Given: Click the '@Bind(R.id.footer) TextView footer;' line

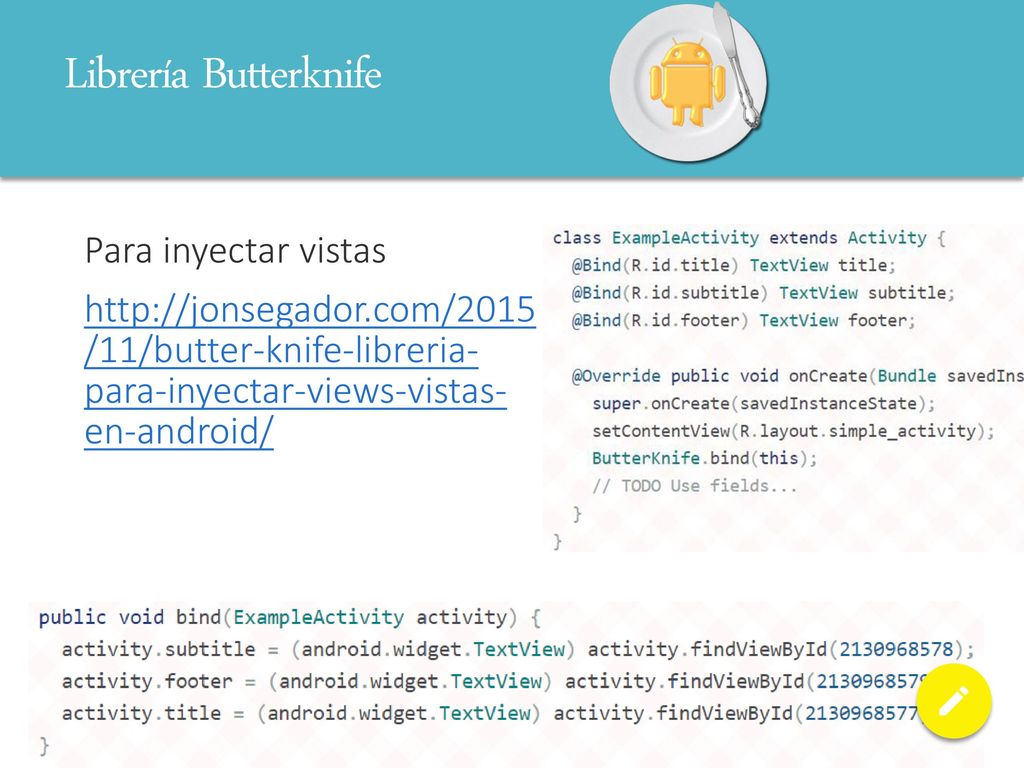Looking at the screenshot, I should click(743, 320).
